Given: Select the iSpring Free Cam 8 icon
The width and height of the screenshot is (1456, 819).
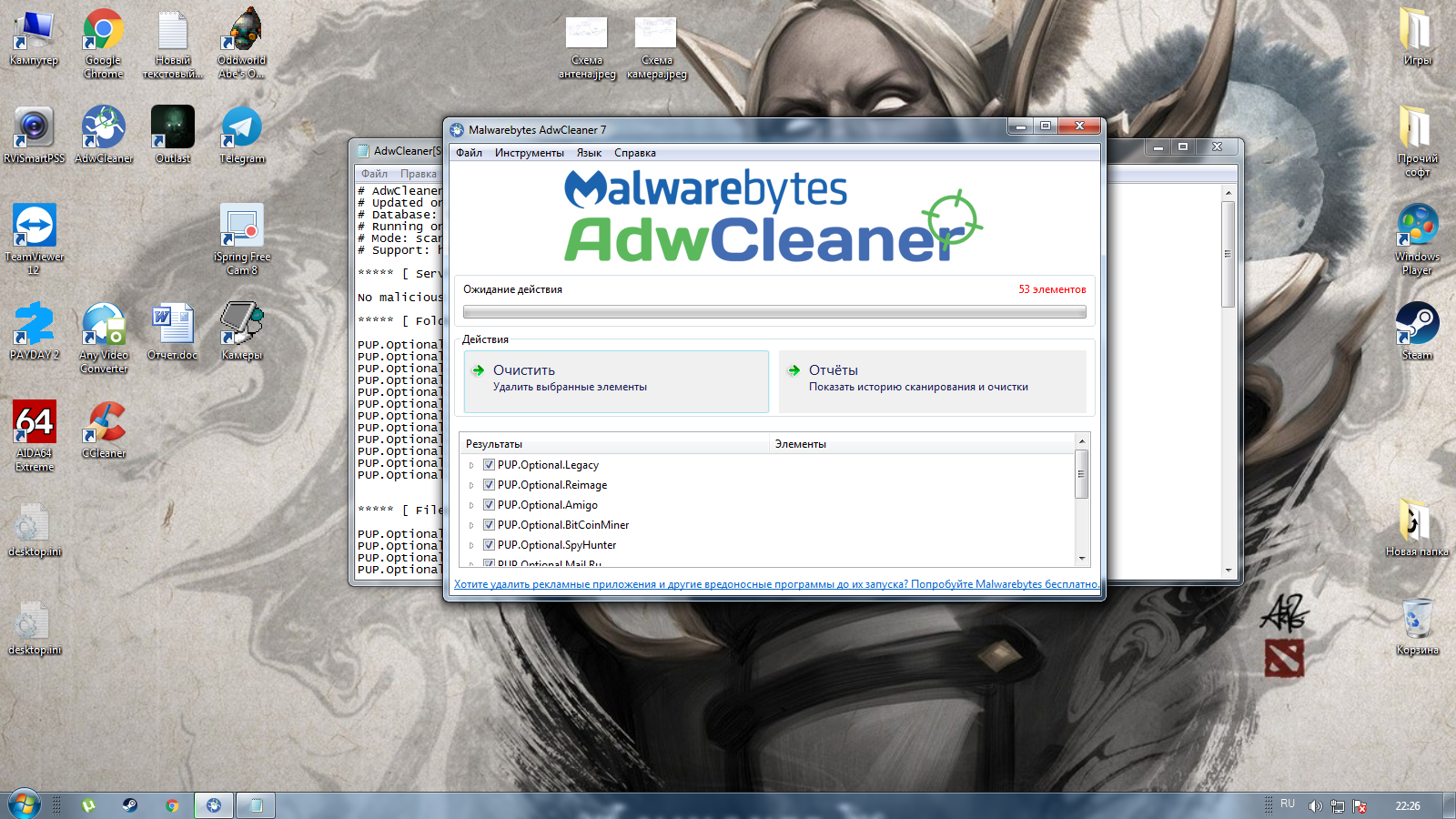Looking at the screenshot, I should click(242, 239).
